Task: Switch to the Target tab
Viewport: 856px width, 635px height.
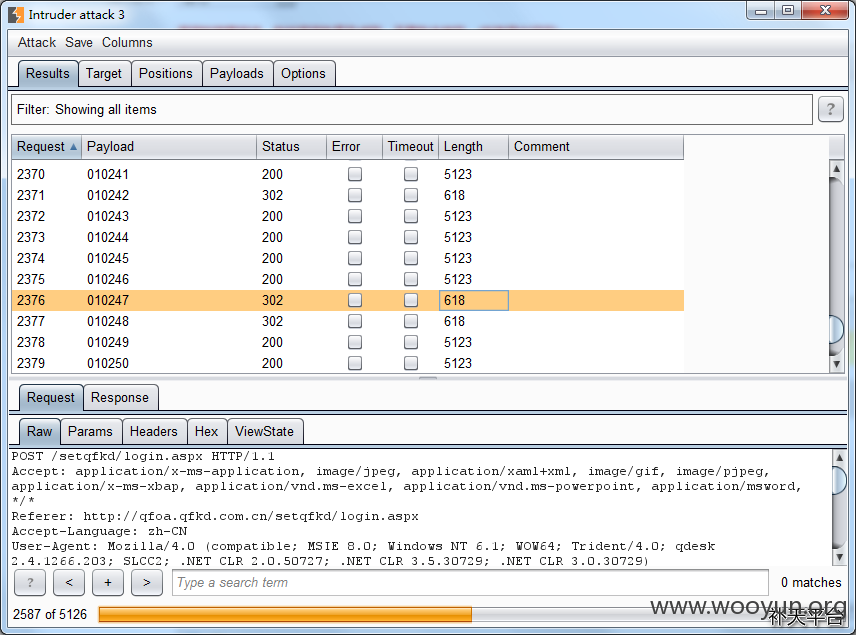Action: tap(104, 74)
